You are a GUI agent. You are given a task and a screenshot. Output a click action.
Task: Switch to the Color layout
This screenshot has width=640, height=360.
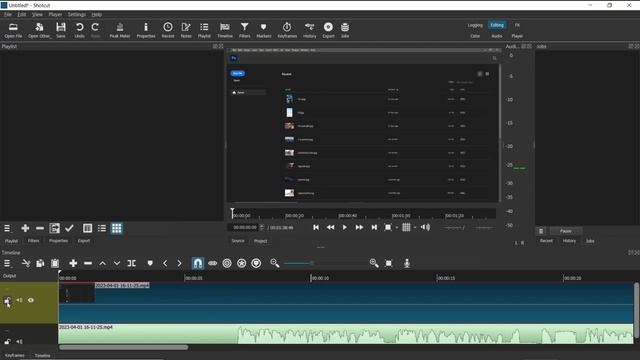(x=475, y=36)
